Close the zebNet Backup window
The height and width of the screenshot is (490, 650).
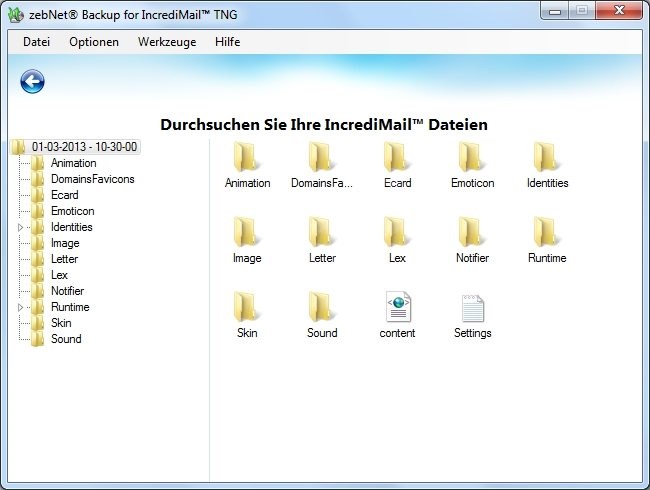(619, 11)
